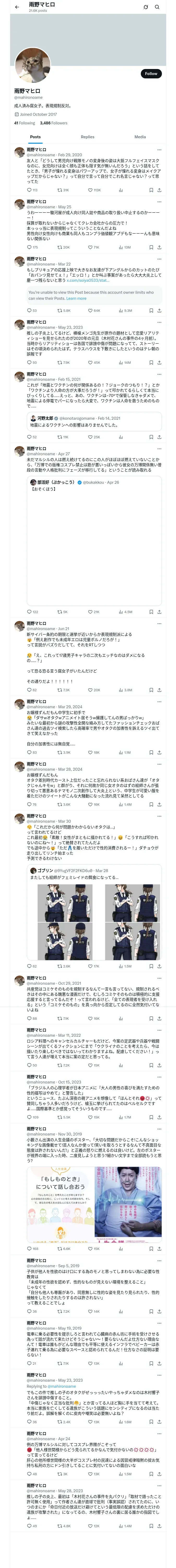Open search from the profile header

tap(157, 7)
